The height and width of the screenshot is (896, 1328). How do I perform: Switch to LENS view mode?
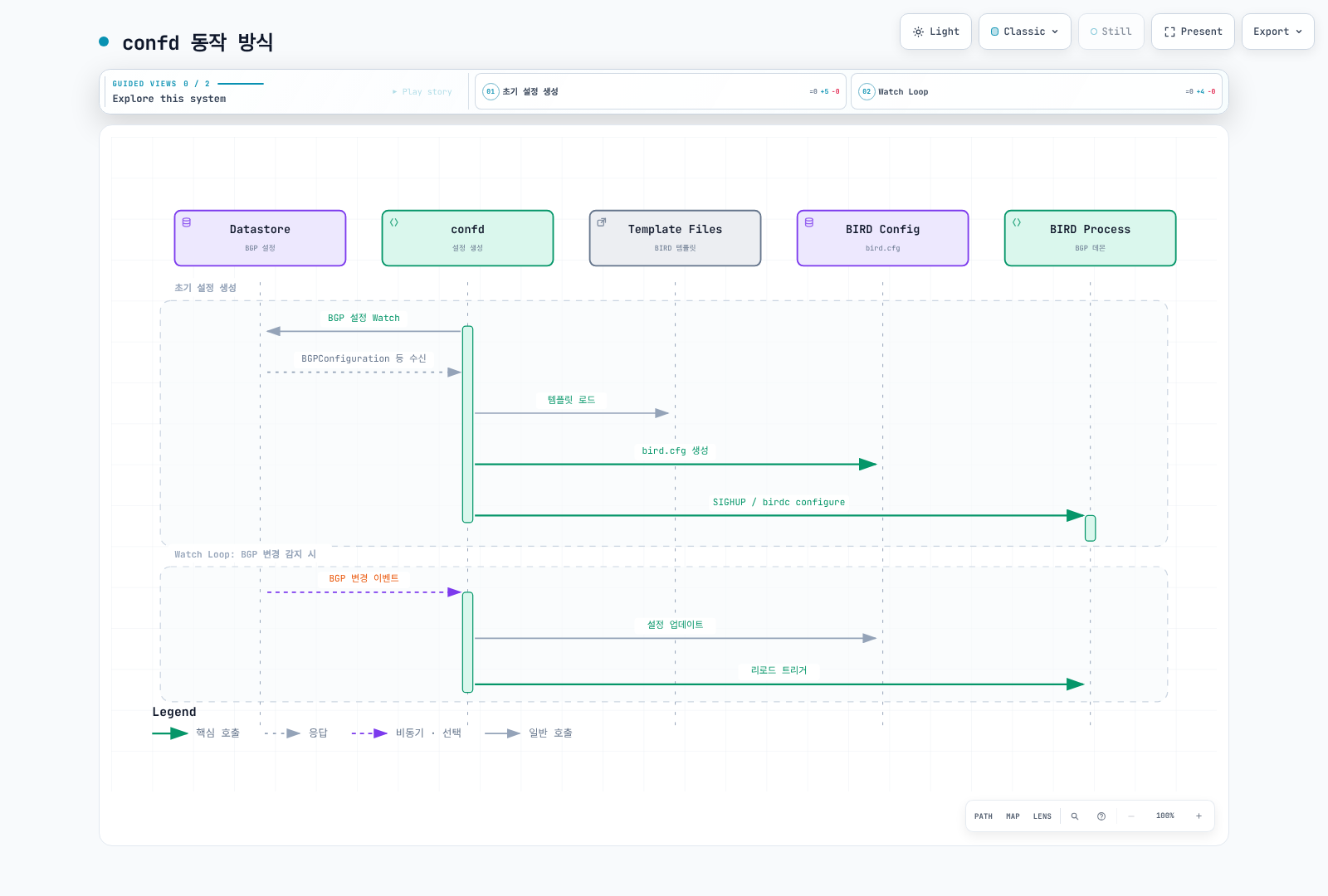pos(1042,816)
